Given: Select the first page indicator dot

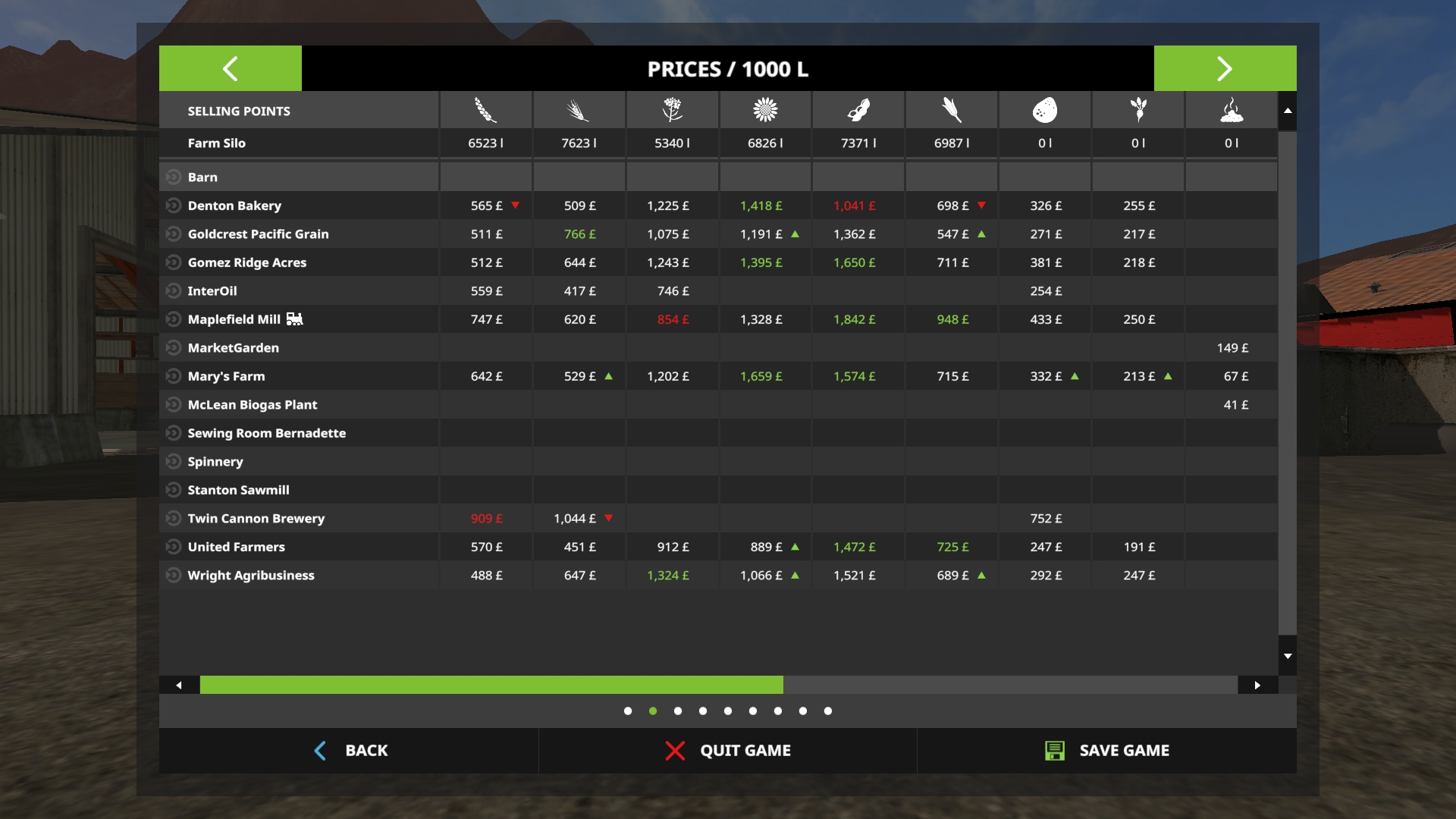Looking at the screenshot, I should point(628,711).
